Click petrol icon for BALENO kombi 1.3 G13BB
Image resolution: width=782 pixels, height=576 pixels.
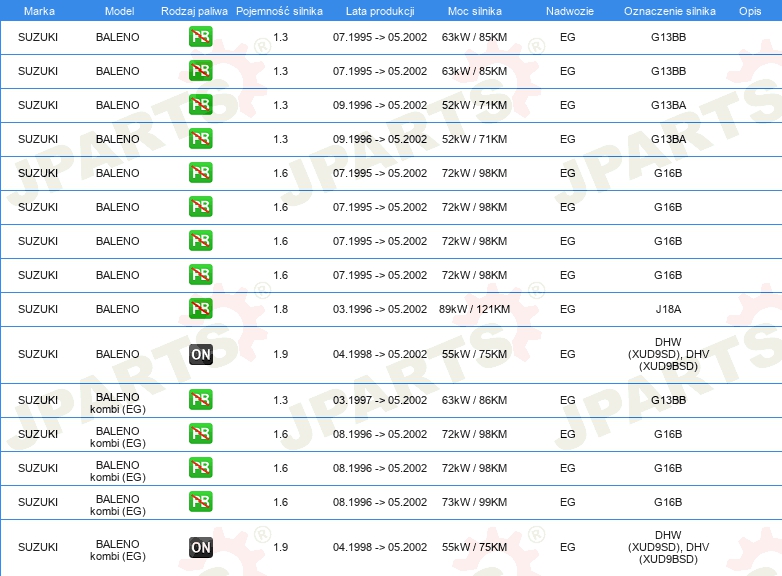pos(200,400)
